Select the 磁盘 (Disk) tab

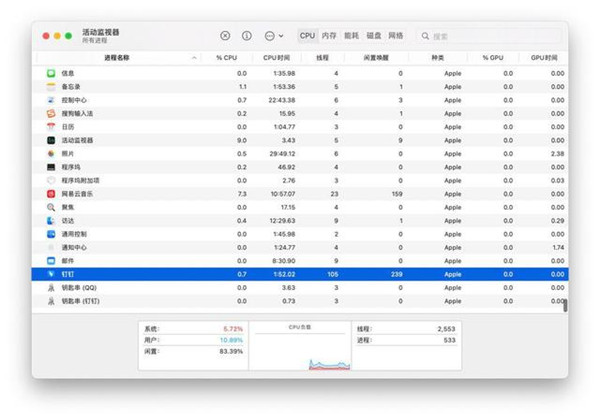point(374,35)
